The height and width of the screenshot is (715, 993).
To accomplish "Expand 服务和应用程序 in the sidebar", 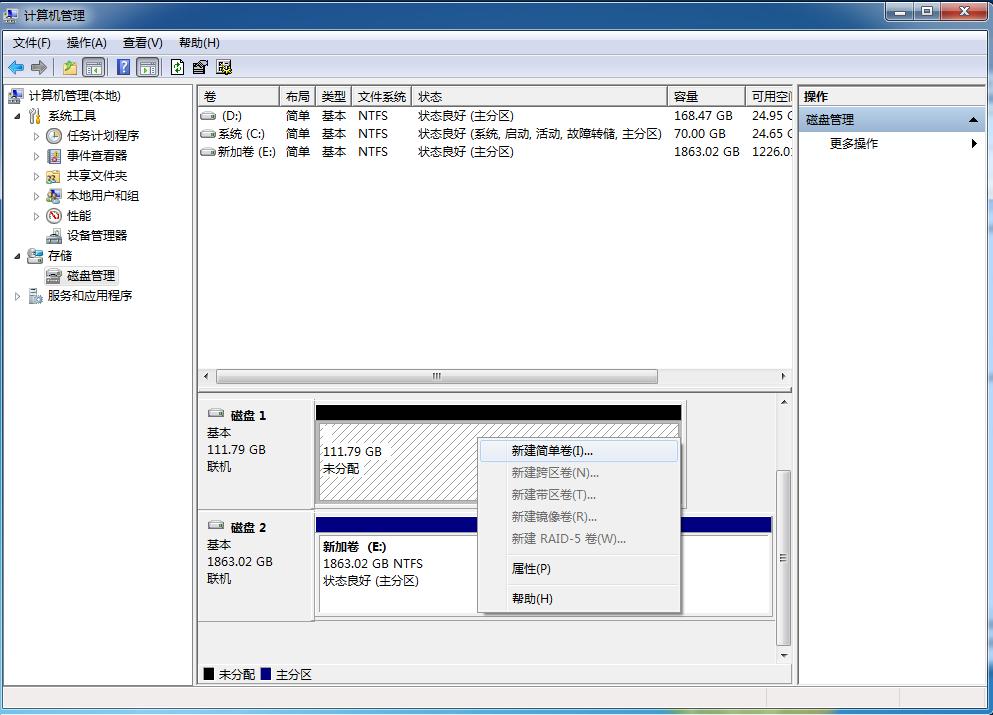I will coord(17,295).
